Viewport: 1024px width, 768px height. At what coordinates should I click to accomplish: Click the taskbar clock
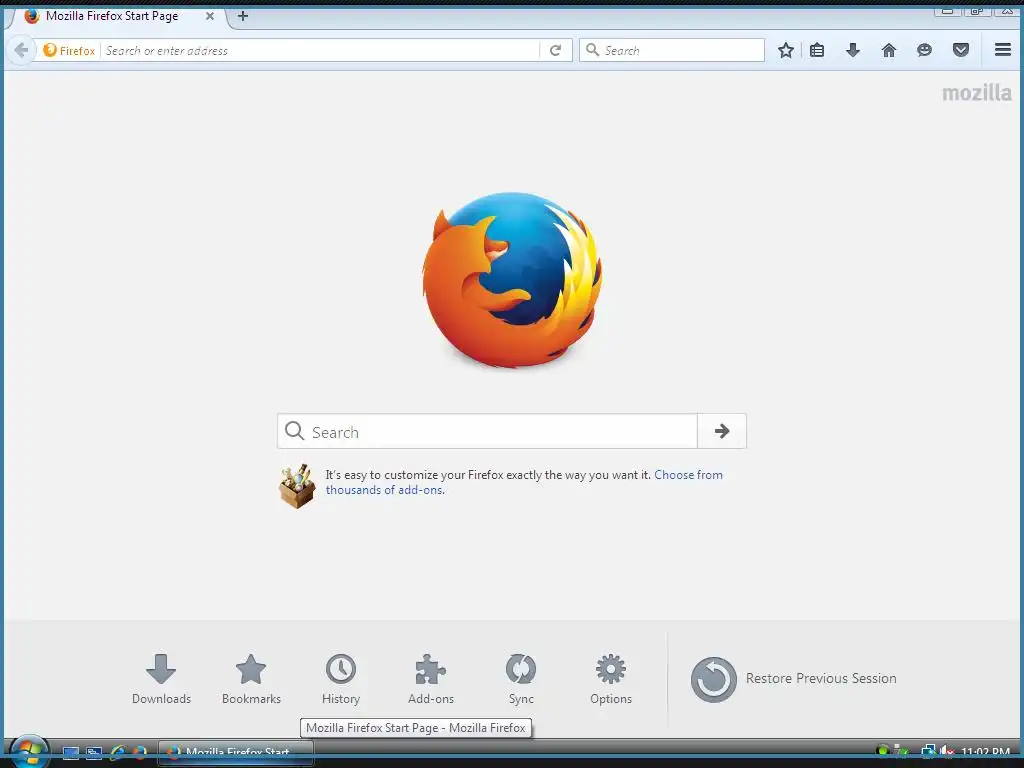click(x=986, y=752)
